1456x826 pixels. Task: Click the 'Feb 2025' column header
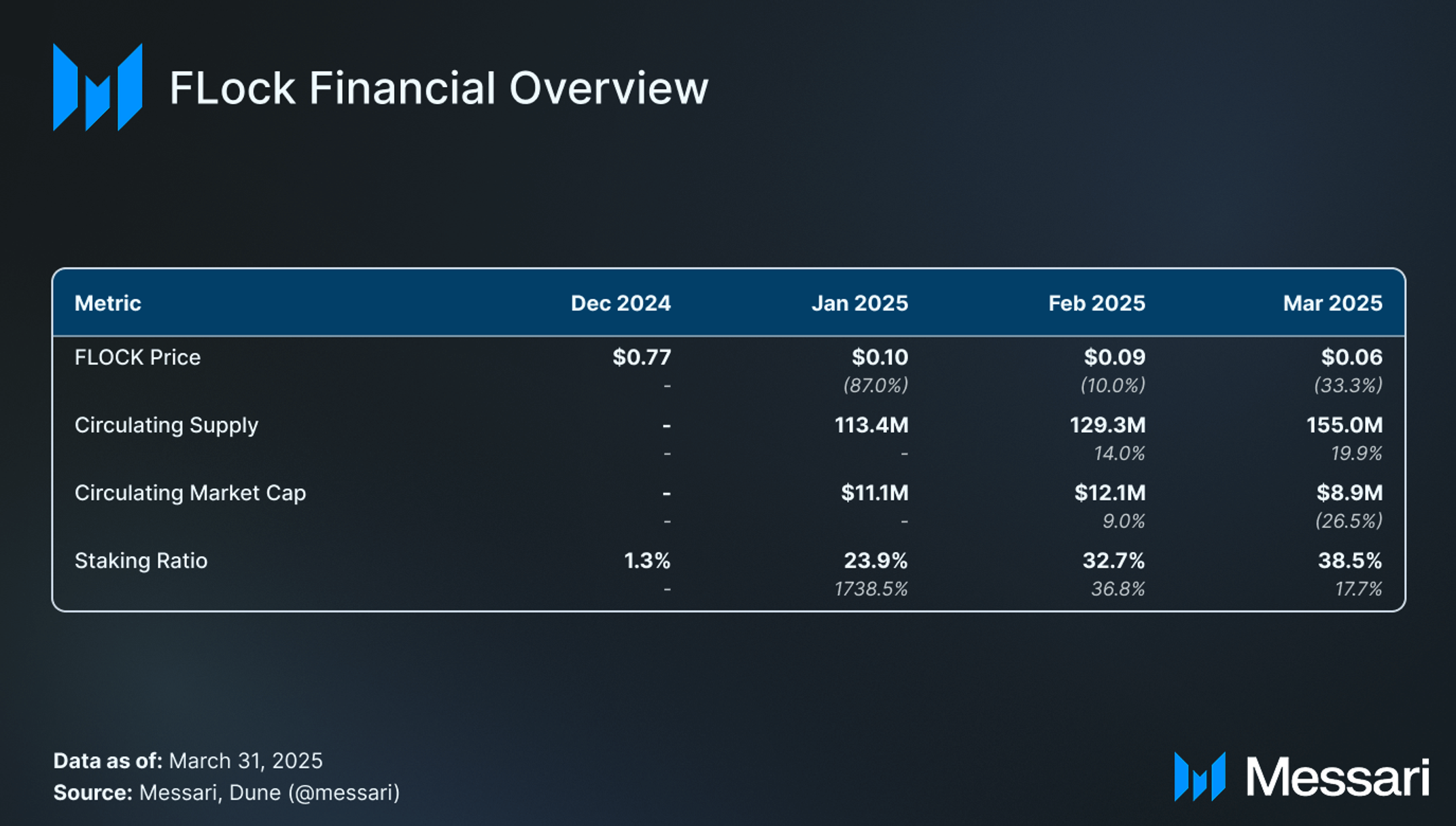(1096, 303)
